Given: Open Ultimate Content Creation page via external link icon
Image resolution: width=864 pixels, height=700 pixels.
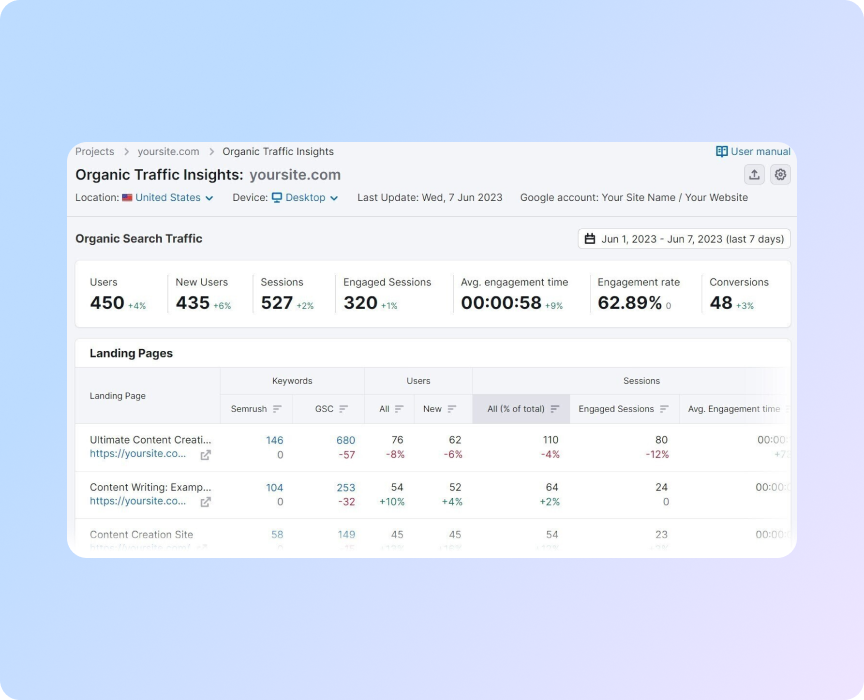Looking at the screenshot, I should (205, 454).
